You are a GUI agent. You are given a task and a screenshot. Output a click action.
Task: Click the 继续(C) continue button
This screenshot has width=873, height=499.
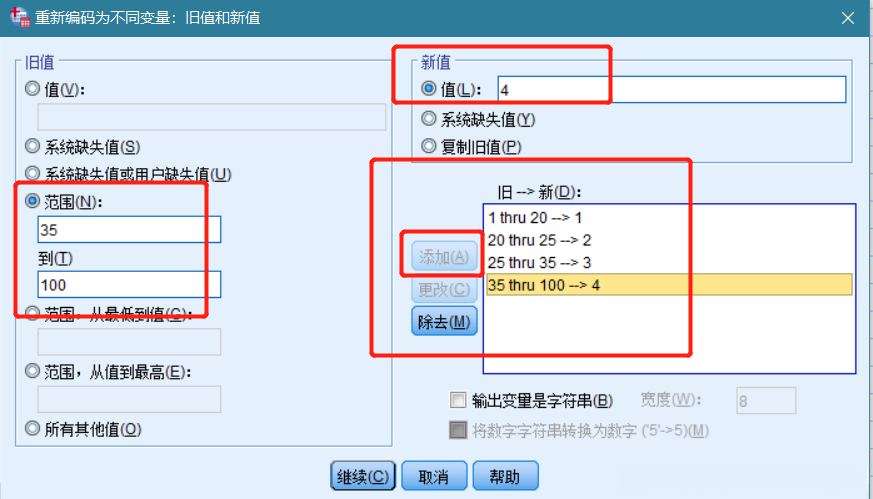[x=363, y=476]
